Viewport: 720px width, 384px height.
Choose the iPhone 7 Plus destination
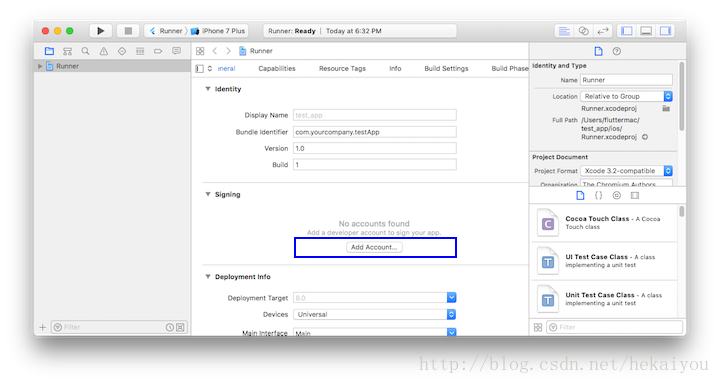218,31
